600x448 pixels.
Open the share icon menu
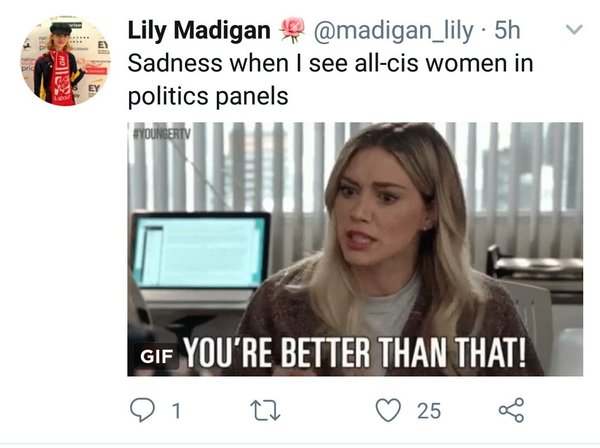pos(511,409)
